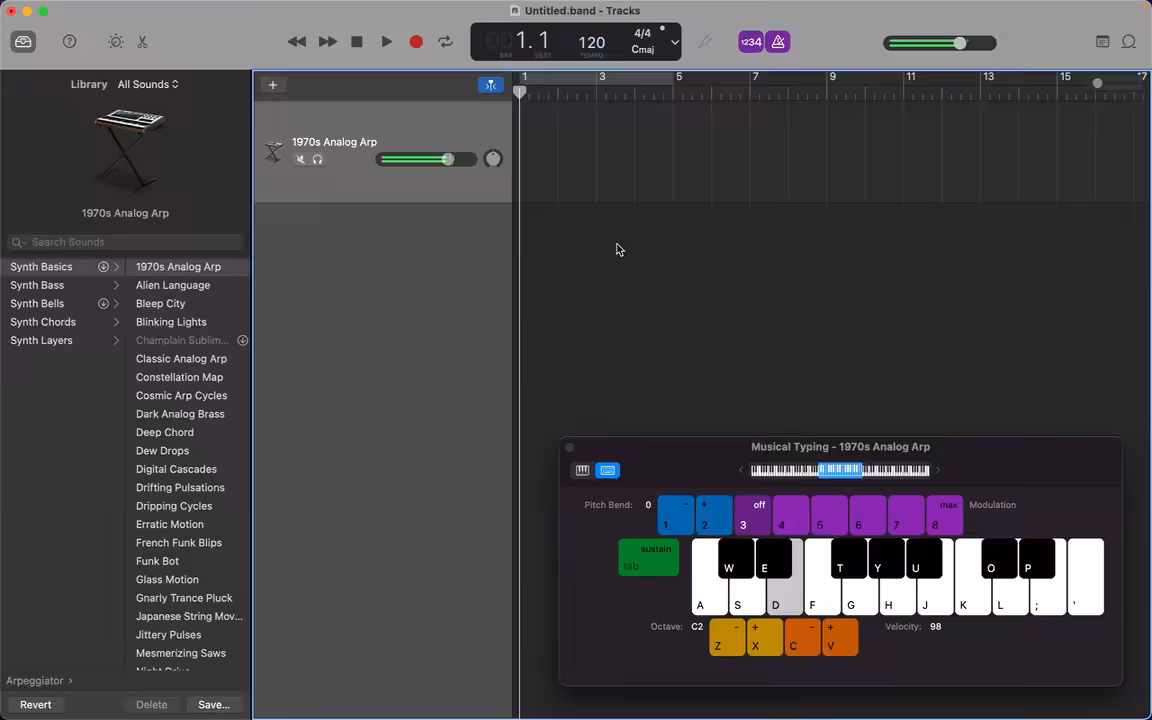Image resolution: width=1152 pixels, height=720 pixels.
Task: Open Smart Controls dial icon
Action: click(x=115, y=42)
